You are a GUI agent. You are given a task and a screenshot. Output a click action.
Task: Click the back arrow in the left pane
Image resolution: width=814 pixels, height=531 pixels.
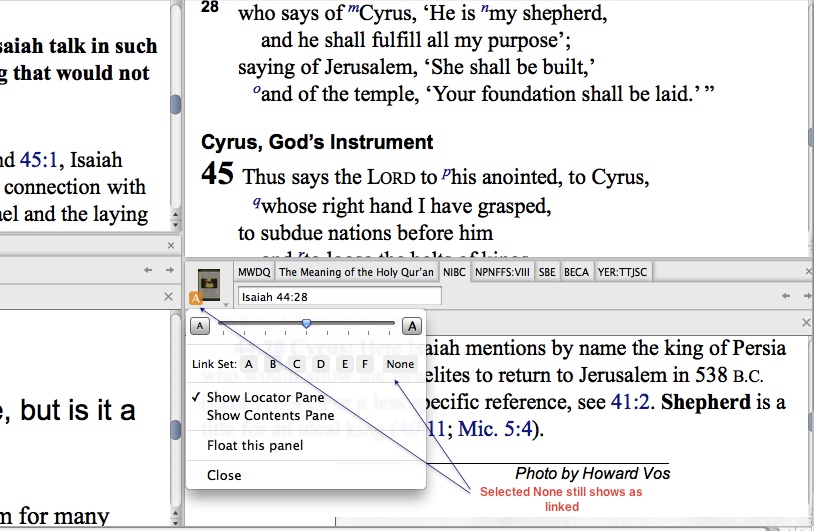click(148, 270)
